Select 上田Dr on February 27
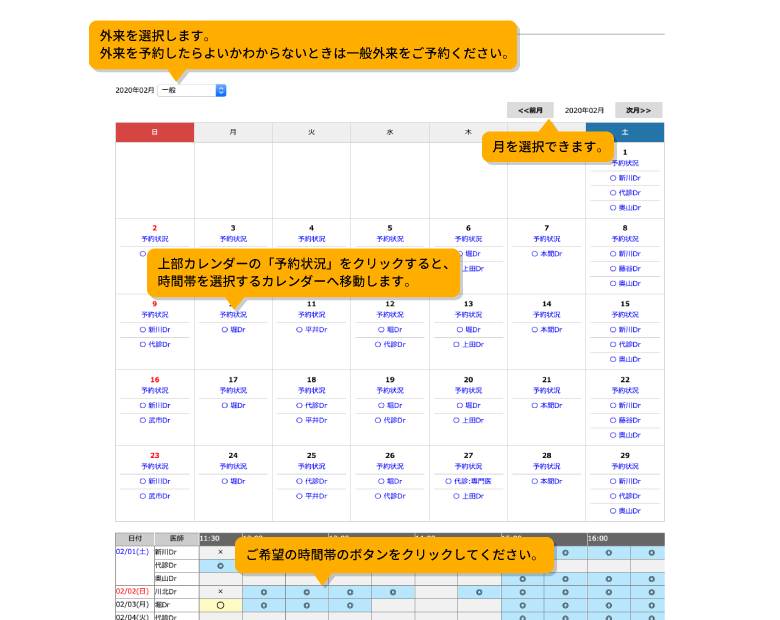This screenshot has width=780, height=620. point(468,496)
